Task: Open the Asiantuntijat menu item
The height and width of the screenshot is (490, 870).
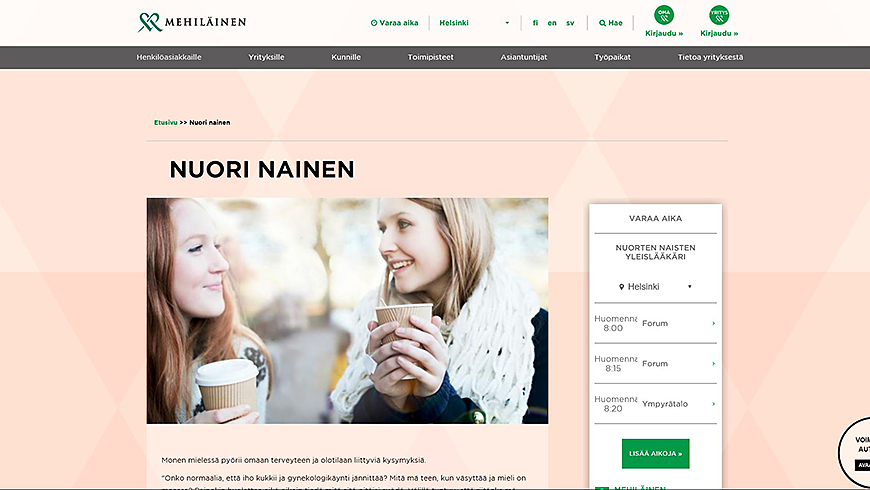Action: click(x=524, y=57)
